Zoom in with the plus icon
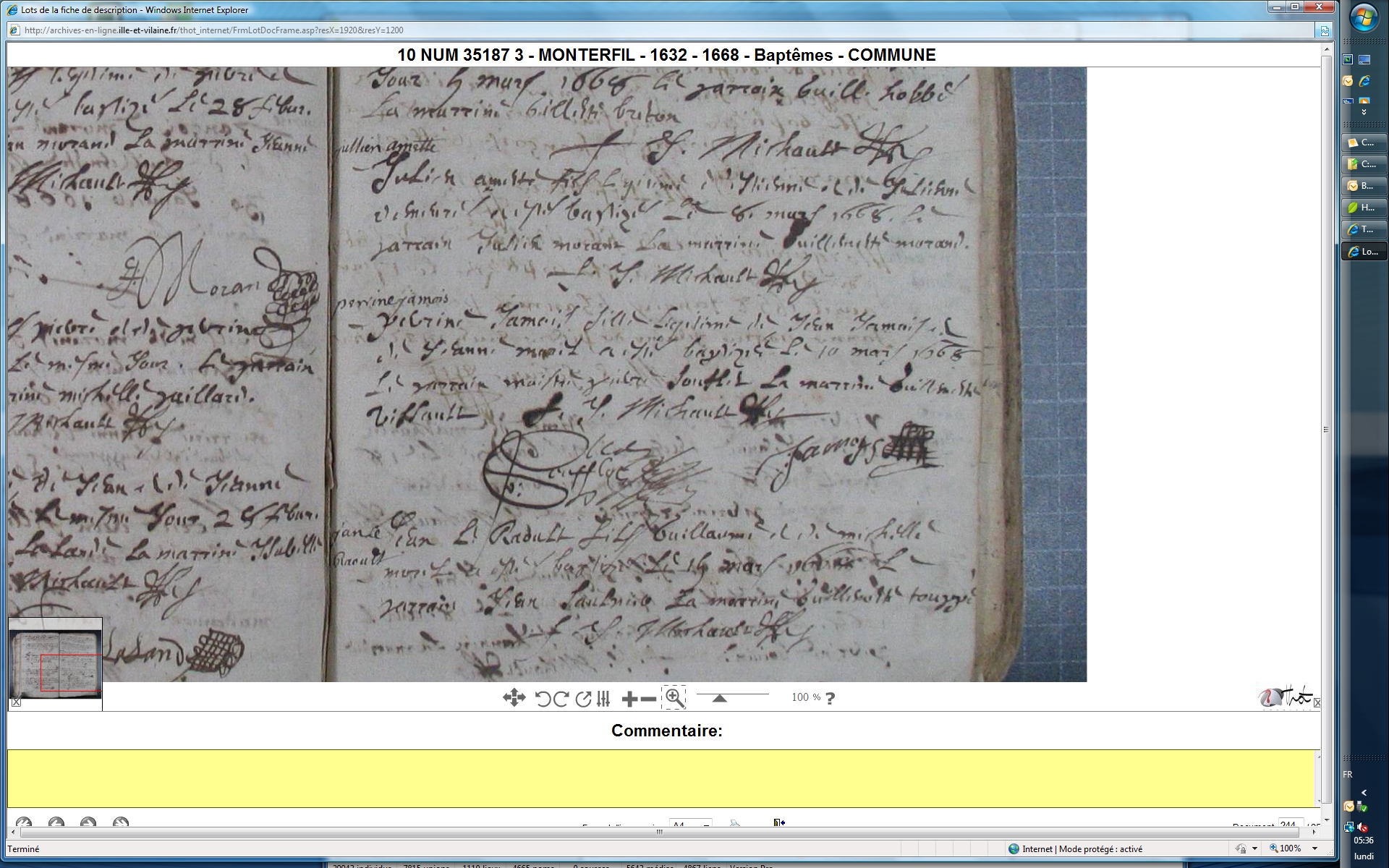Image resolution: width=1389 pixels, height=868 pixels. [629, 699]
